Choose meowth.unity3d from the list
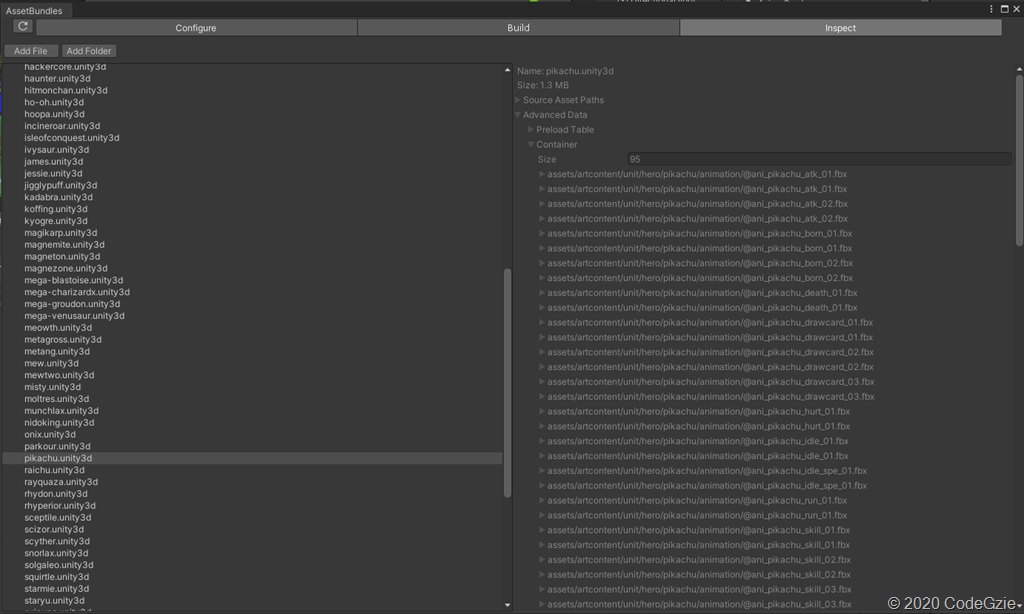This screenshot has width=1024, height=614. pyautogui.click(x=58, y=328)
